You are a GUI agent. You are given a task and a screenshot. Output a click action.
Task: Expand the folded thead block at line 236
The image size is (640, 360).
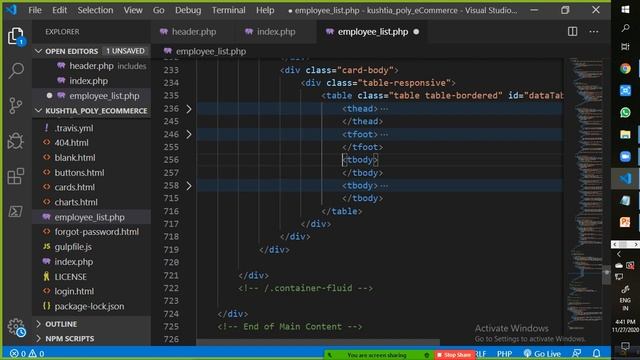[x=189, y=109]
